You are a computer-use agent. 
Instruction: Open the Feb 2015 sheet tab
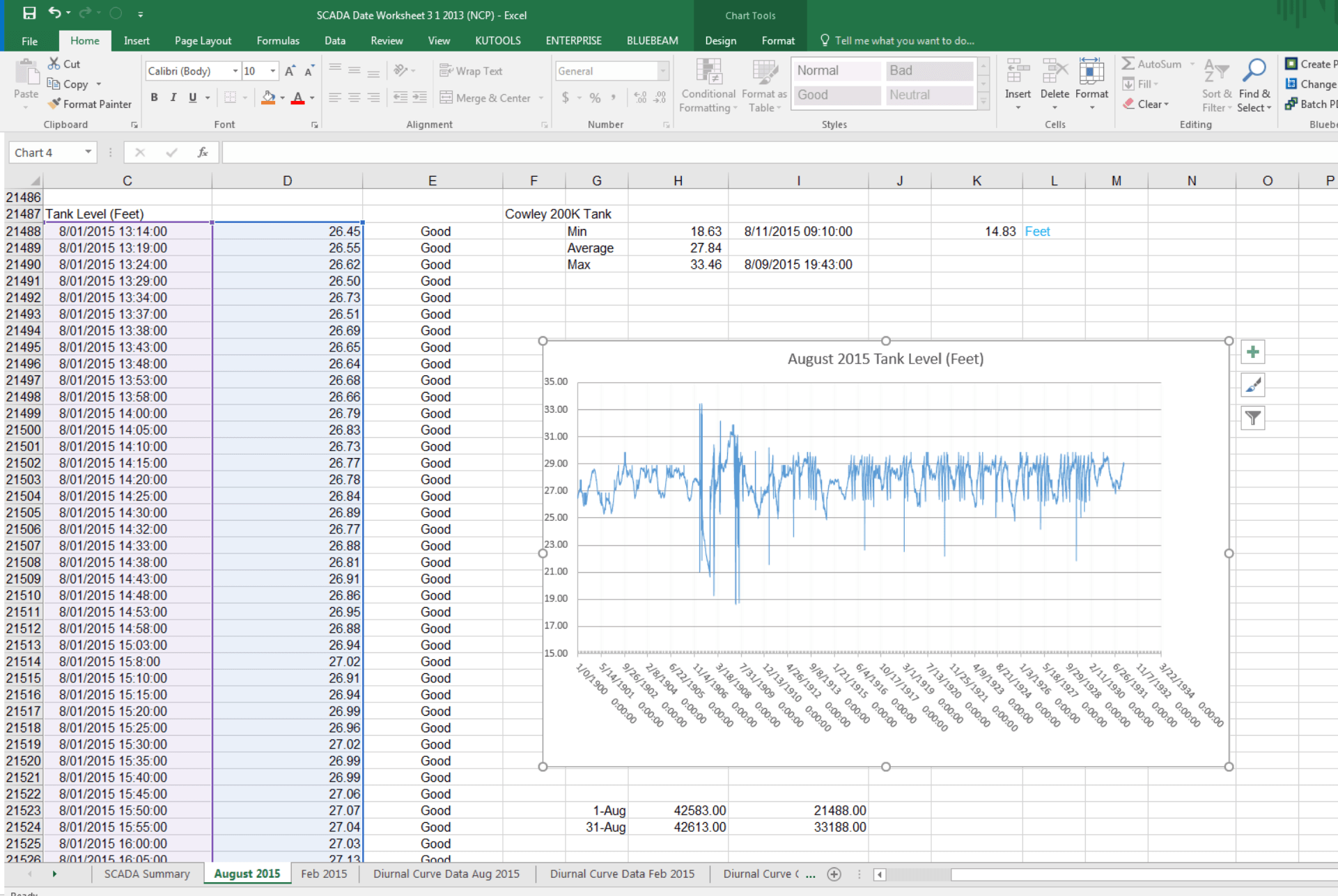click(x=323, y=874)
